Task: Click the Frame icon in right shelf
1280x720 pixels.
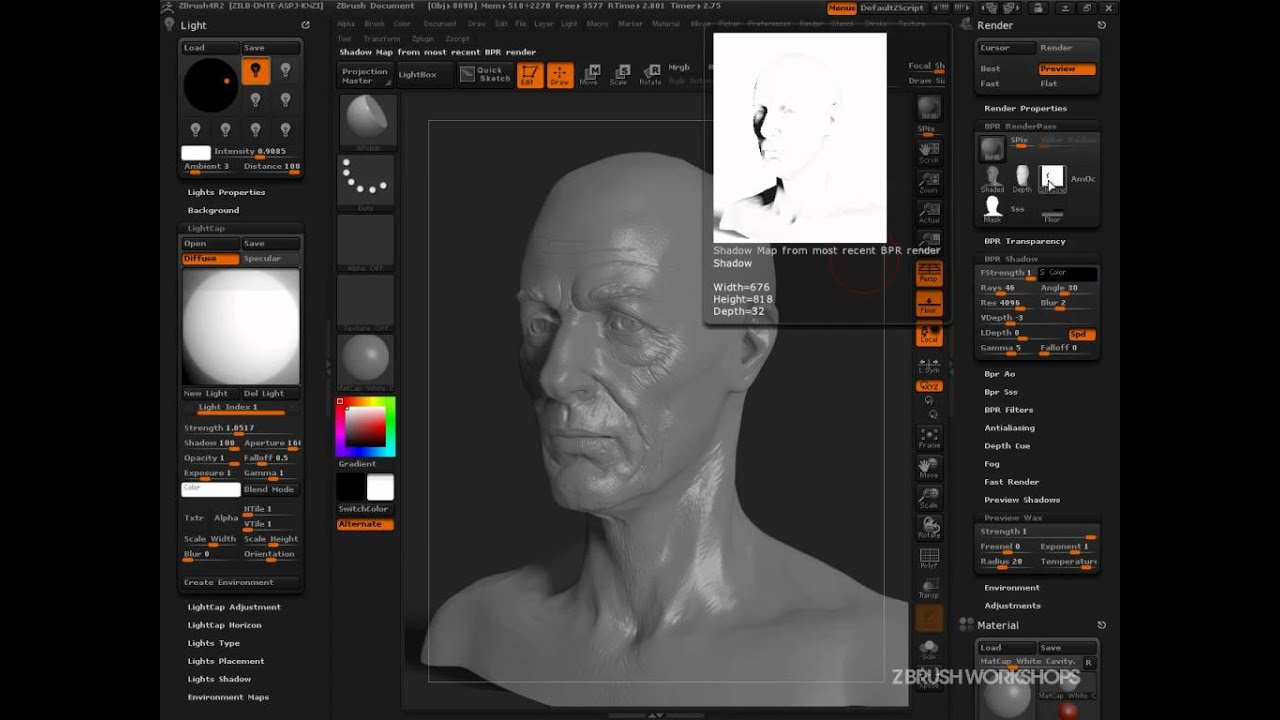Action: [929, 437]
